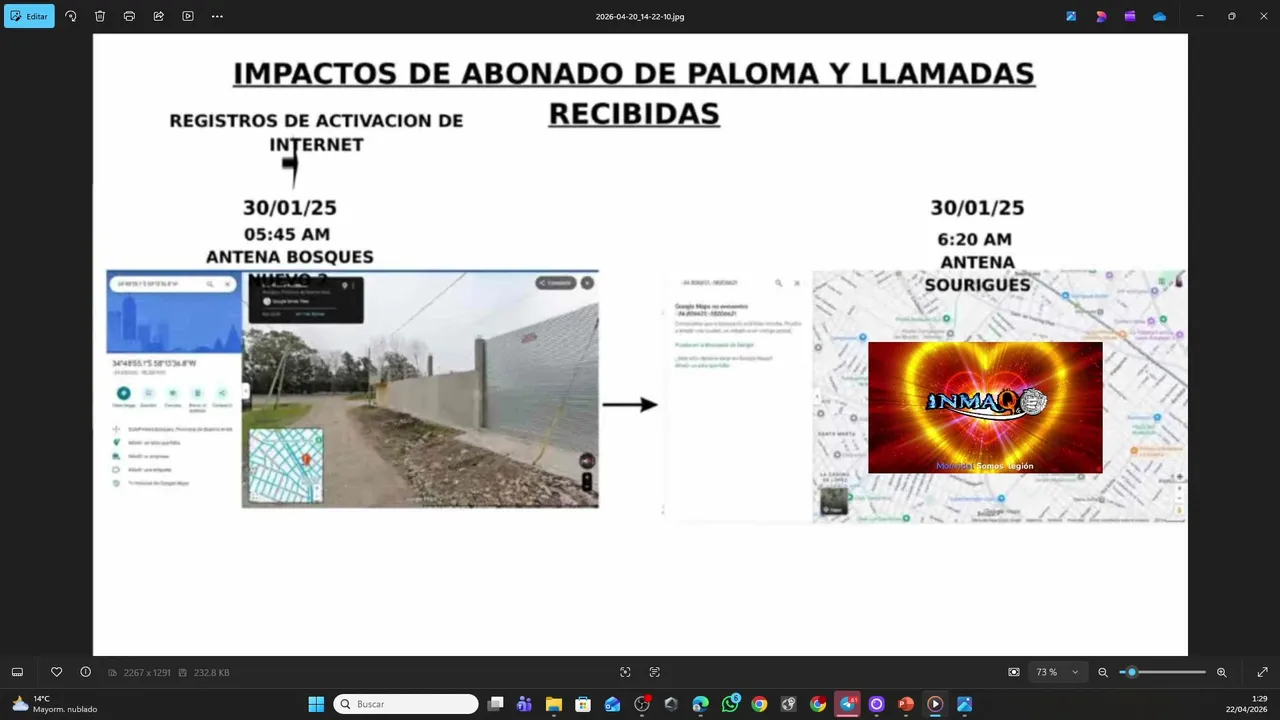Click the zoom in magnifier icon

(1221, 672)
